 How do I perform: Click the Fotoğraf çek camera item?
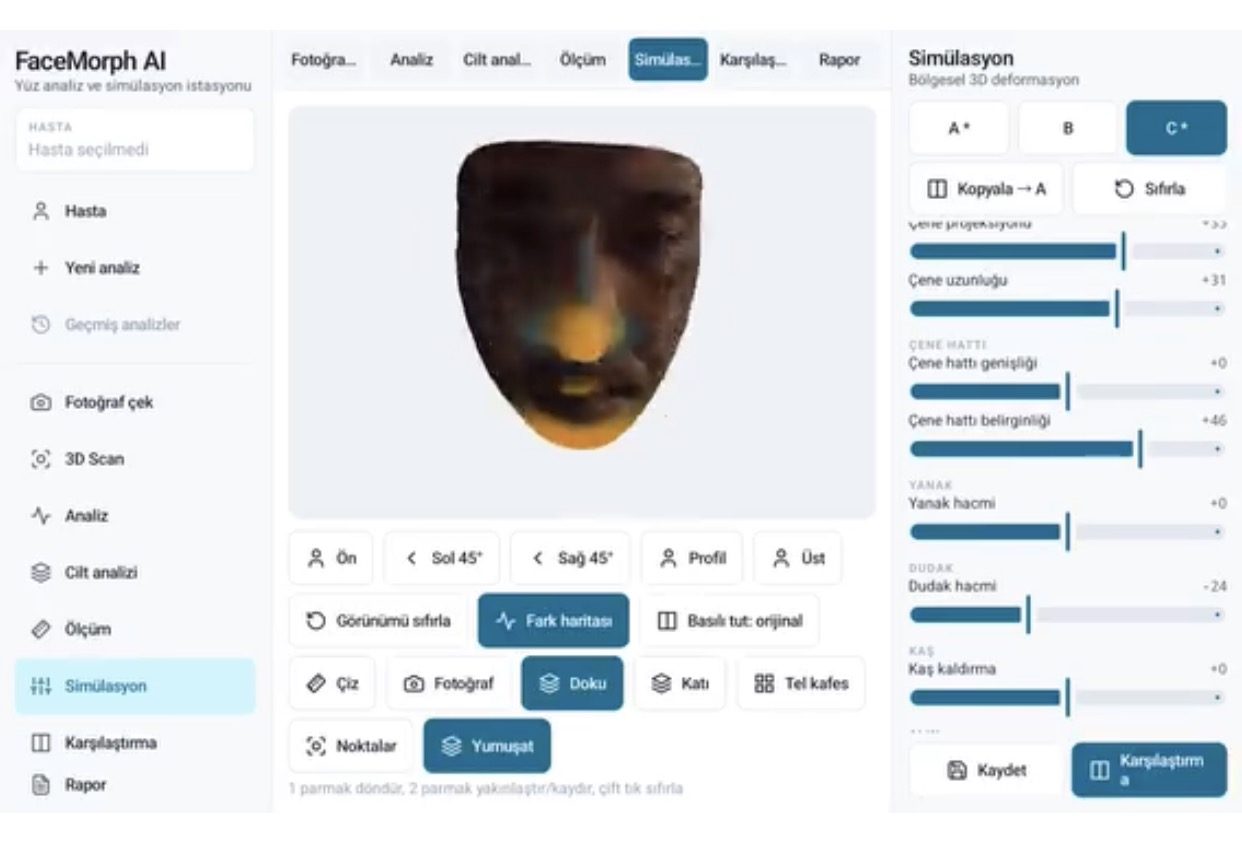(x=135, y=403)
